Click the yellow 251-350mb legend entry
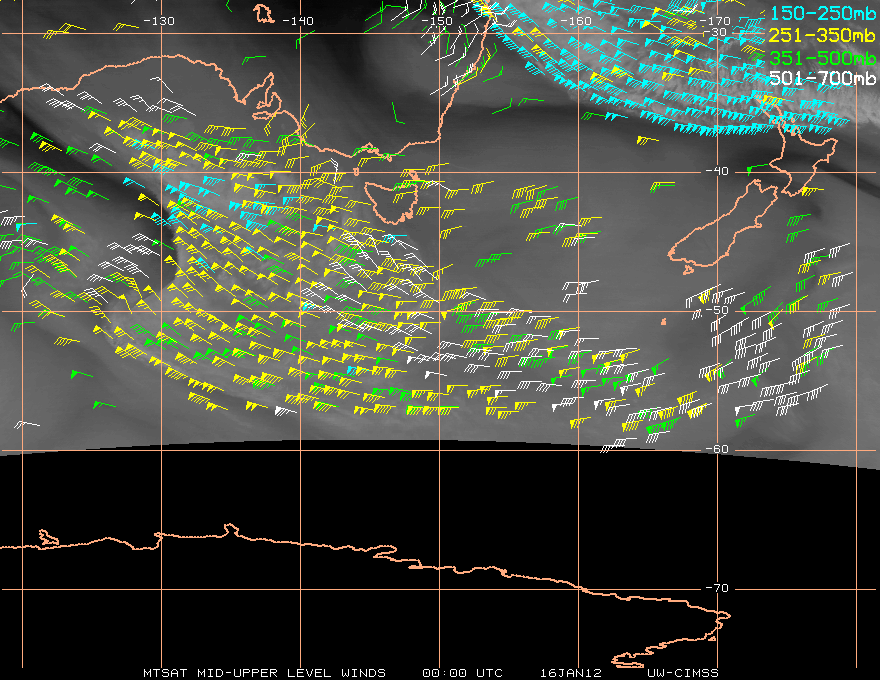Viewport: 880px width, 680px height. coord(821,36)
